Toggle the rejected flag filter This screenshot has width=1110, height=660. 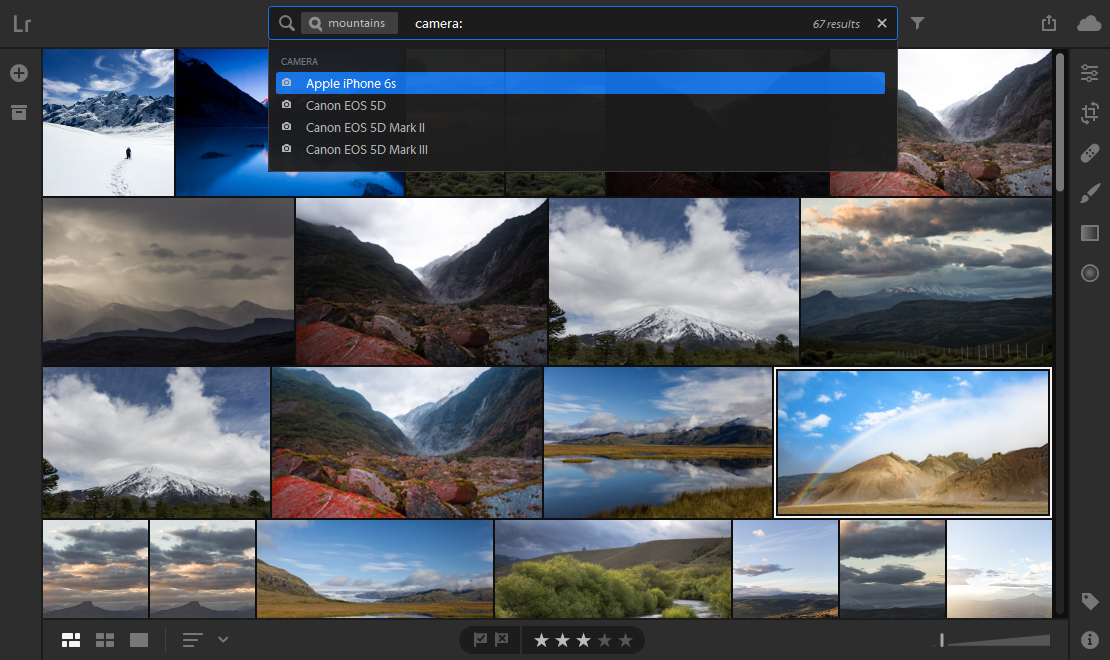pos(500,639)
